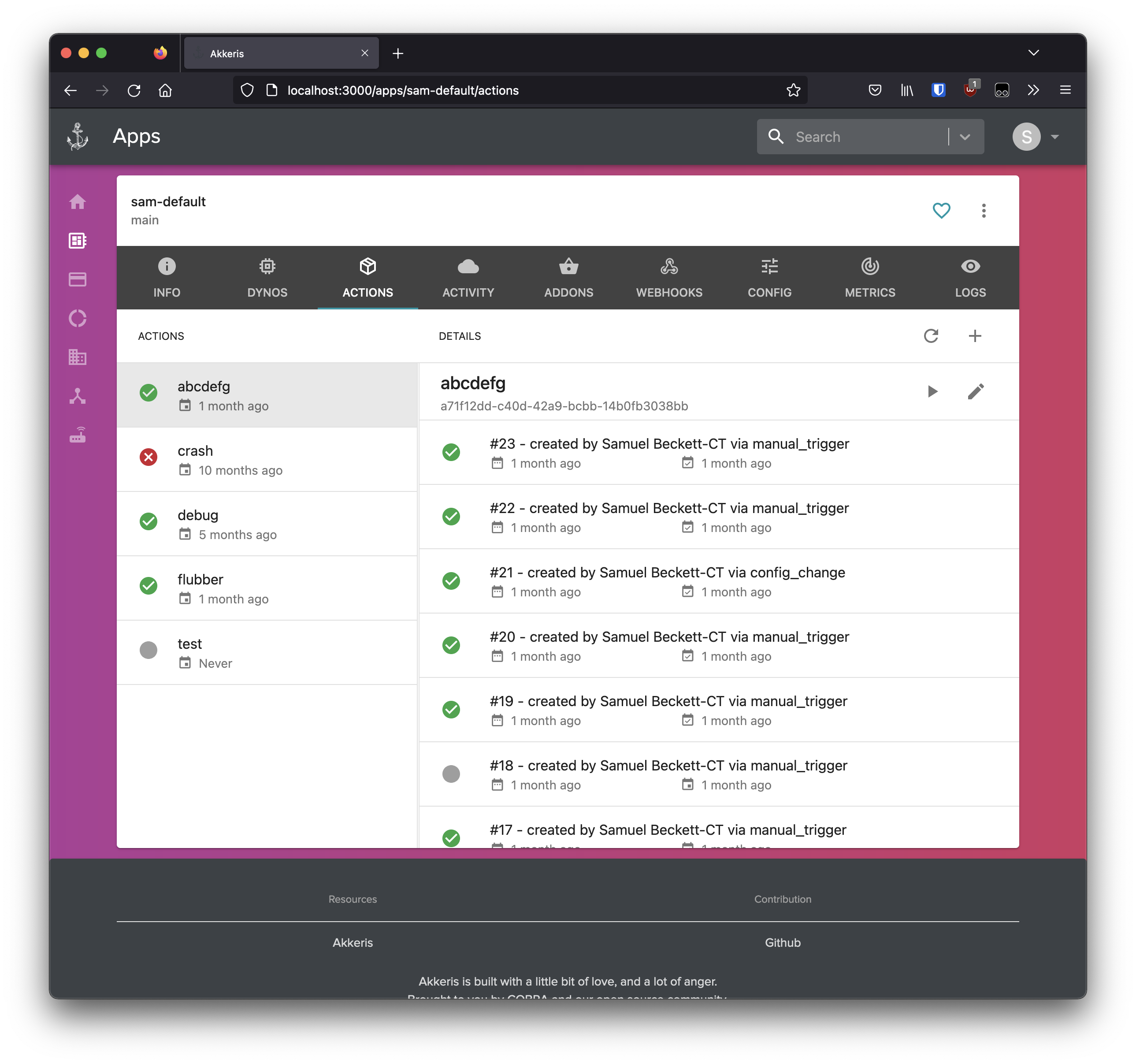
Task: Toggle the favorite heart for sam-default
Action: (x=941, y=211)
